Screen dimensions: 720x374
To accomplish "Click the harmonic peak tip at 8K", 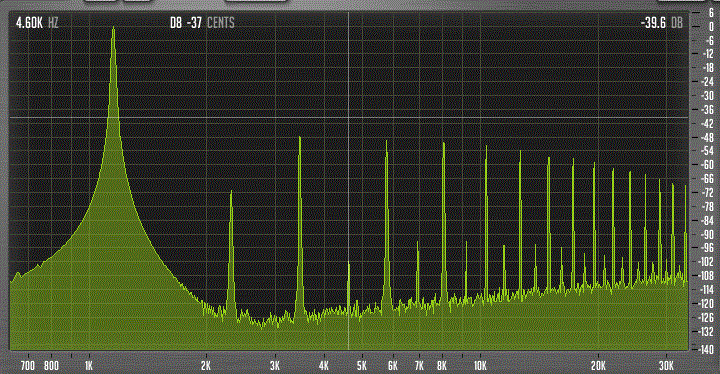I will point(444,144).
